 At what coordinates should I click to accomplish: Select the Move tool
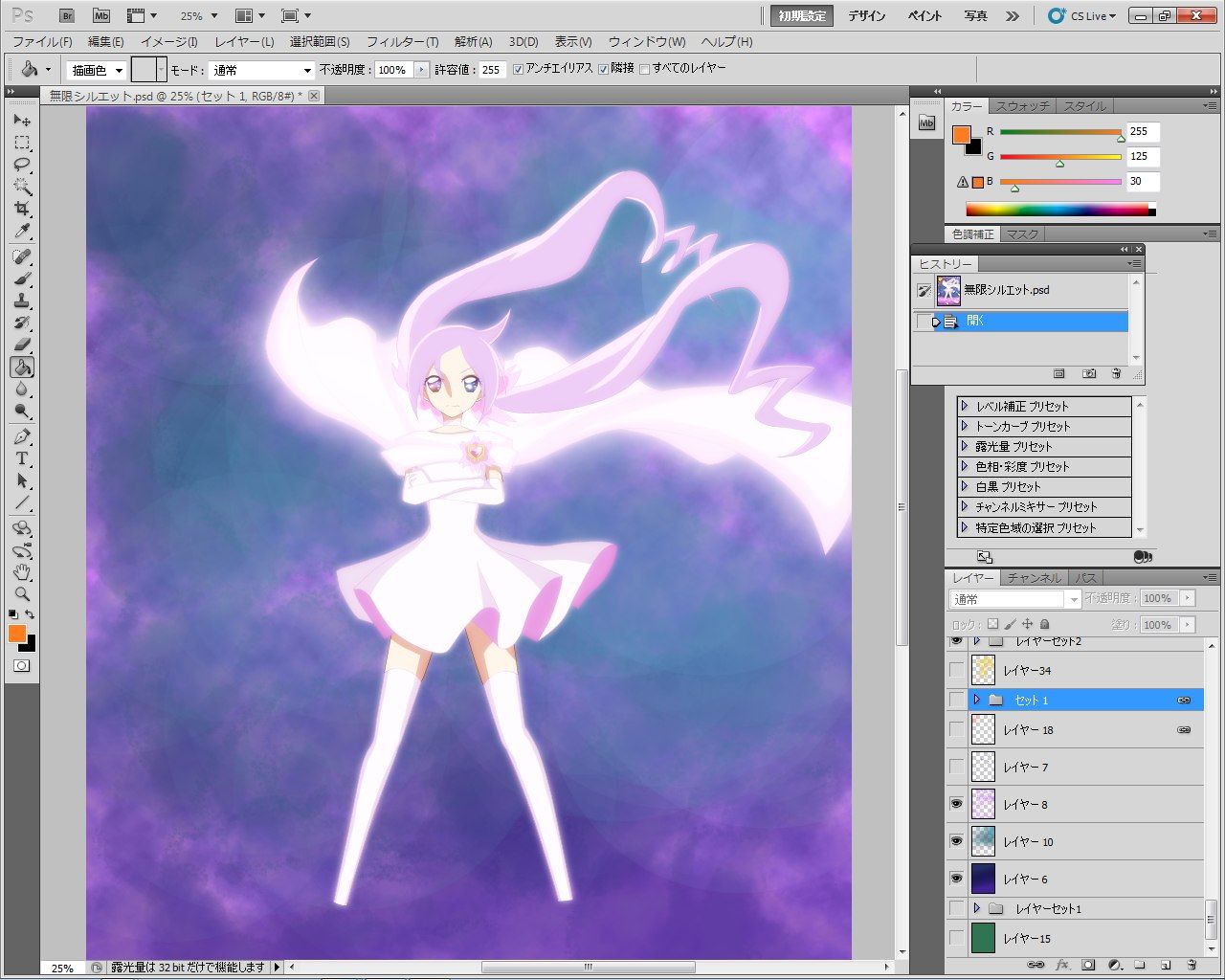click(22, 121)
